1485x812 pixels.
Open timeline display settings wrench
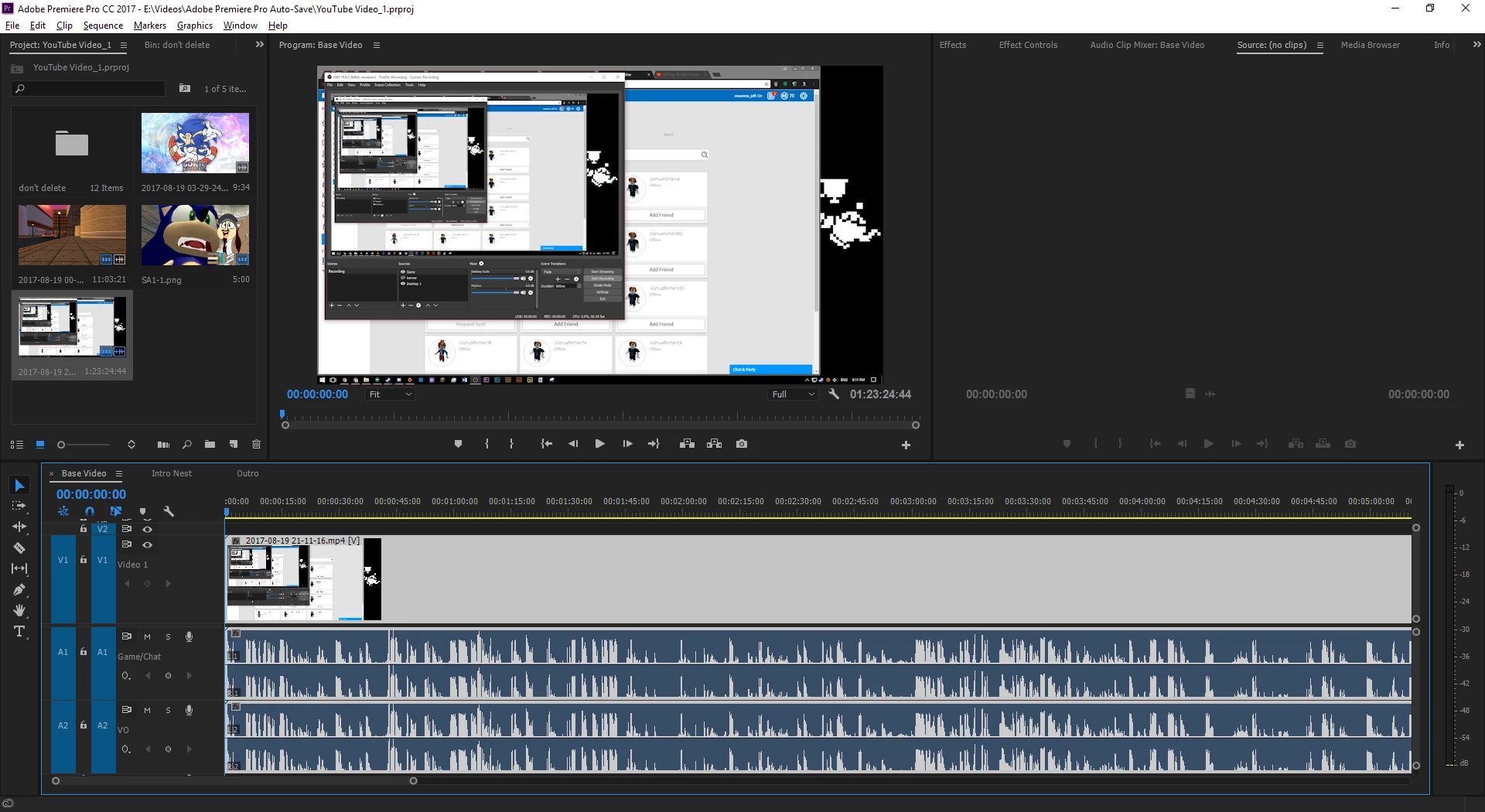(x=169, y=511)
